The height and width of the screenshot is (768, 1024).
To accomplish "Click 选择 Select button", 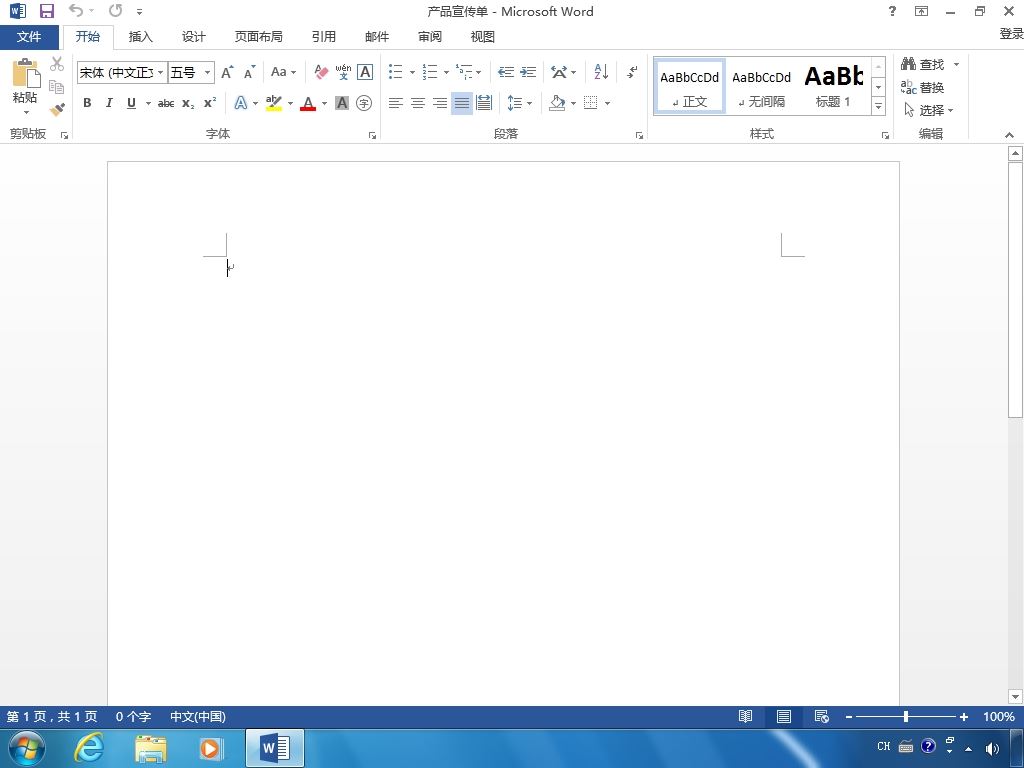I will (x=928, y=110).
